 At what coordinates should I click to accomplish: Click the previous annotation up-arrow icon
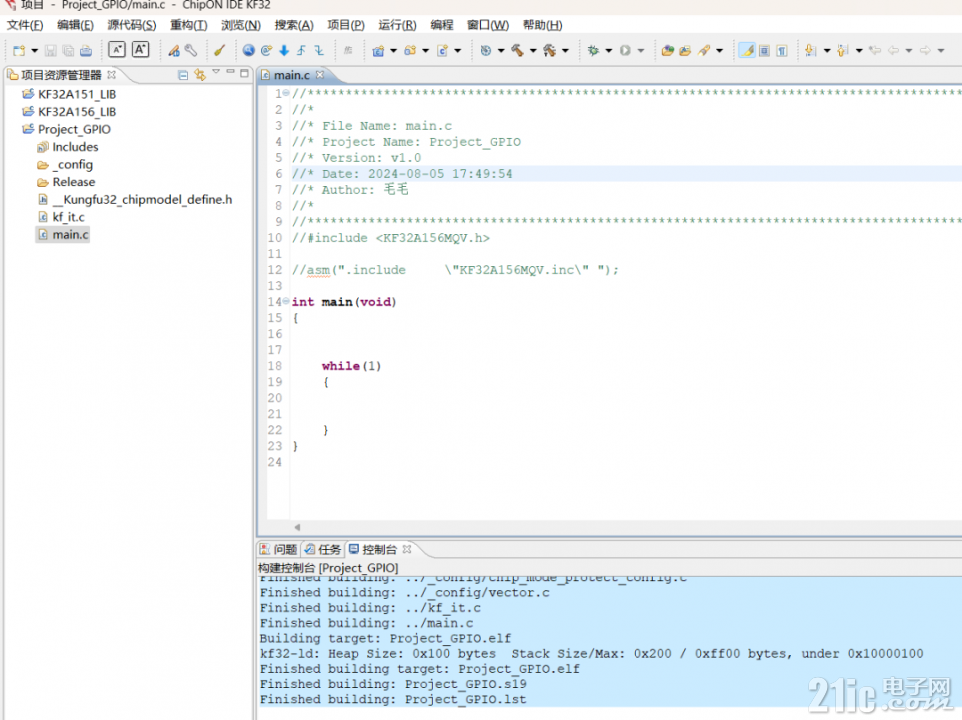(842, 50)
